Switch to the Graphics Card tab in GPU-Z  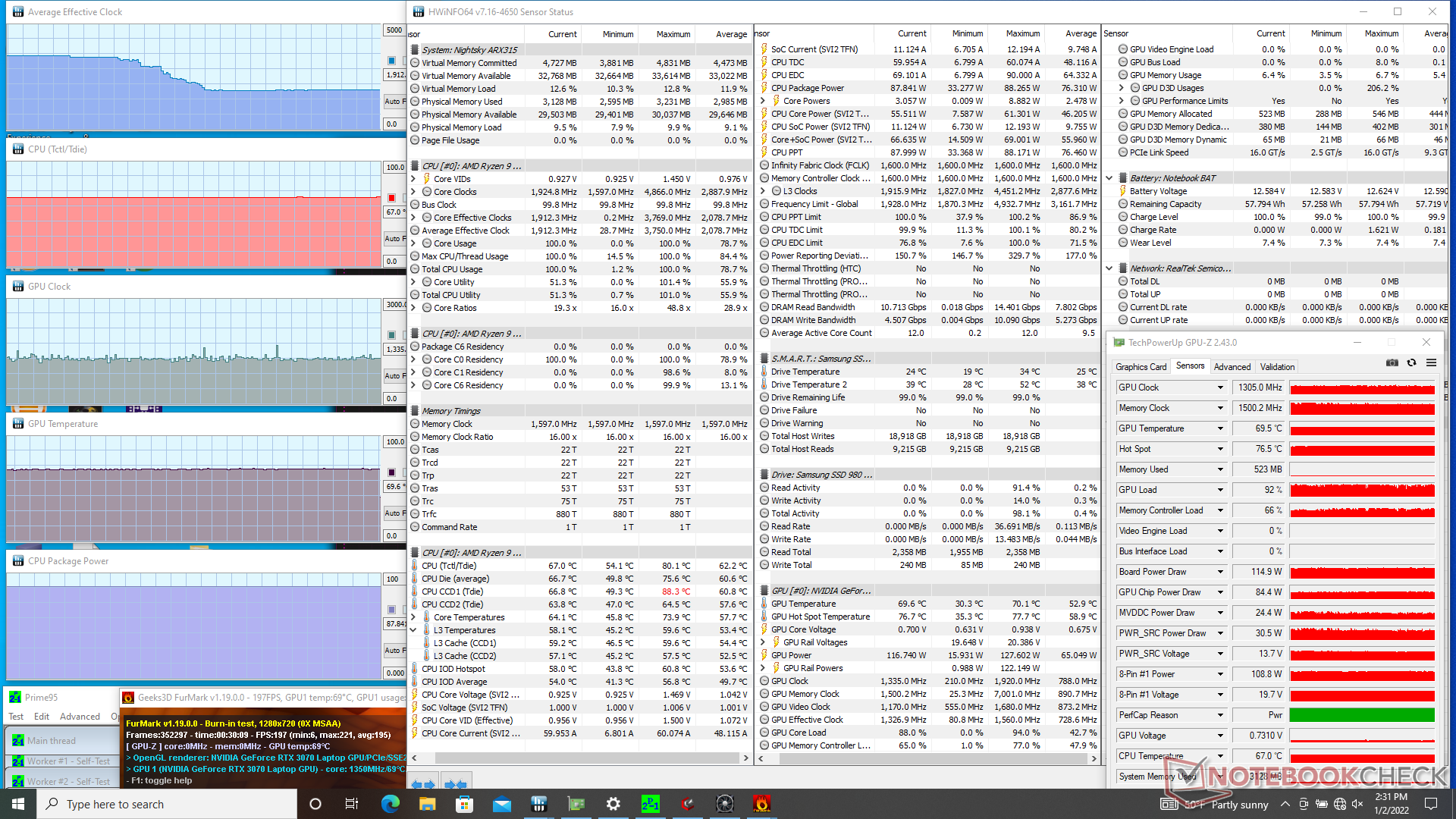click(x=1141, y=367)
